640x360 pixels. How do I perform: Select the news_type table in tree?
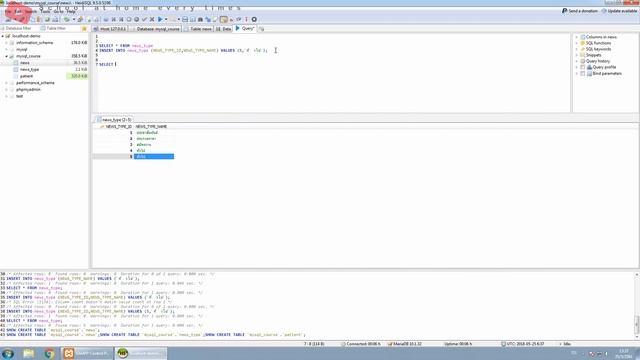(29, 69)
